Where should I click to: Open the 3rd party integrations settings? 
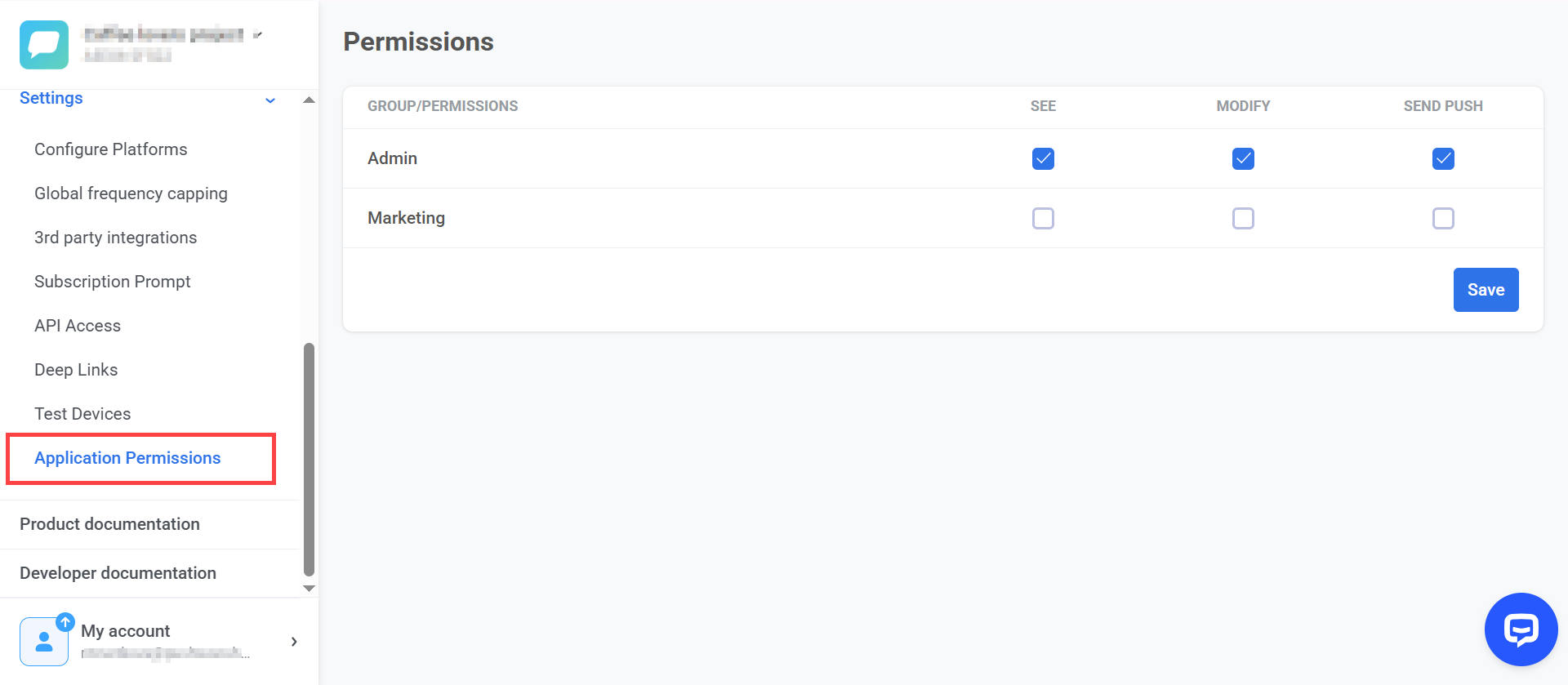pyautogui.click(x=115, y=238)
